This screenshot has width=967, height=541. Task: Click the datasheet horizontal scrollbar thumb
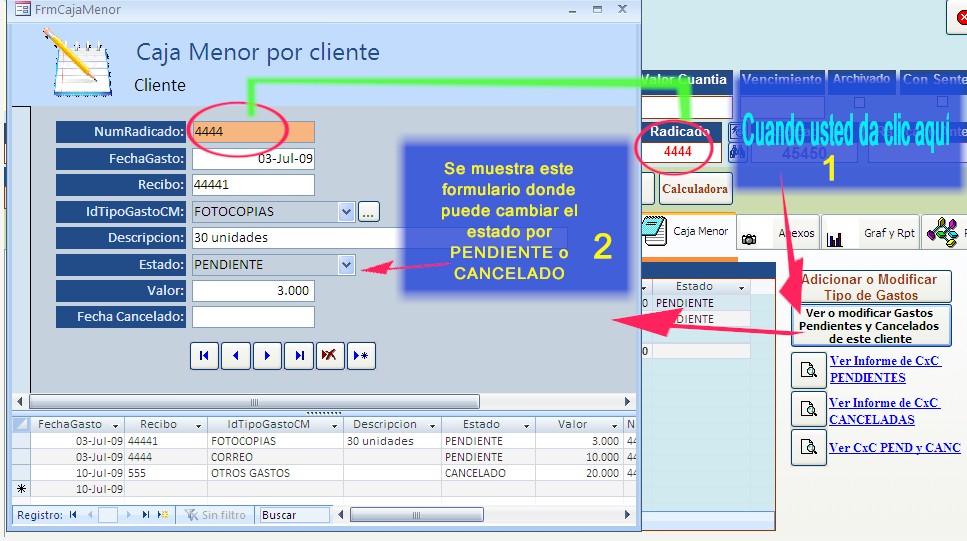pos(416,514)
